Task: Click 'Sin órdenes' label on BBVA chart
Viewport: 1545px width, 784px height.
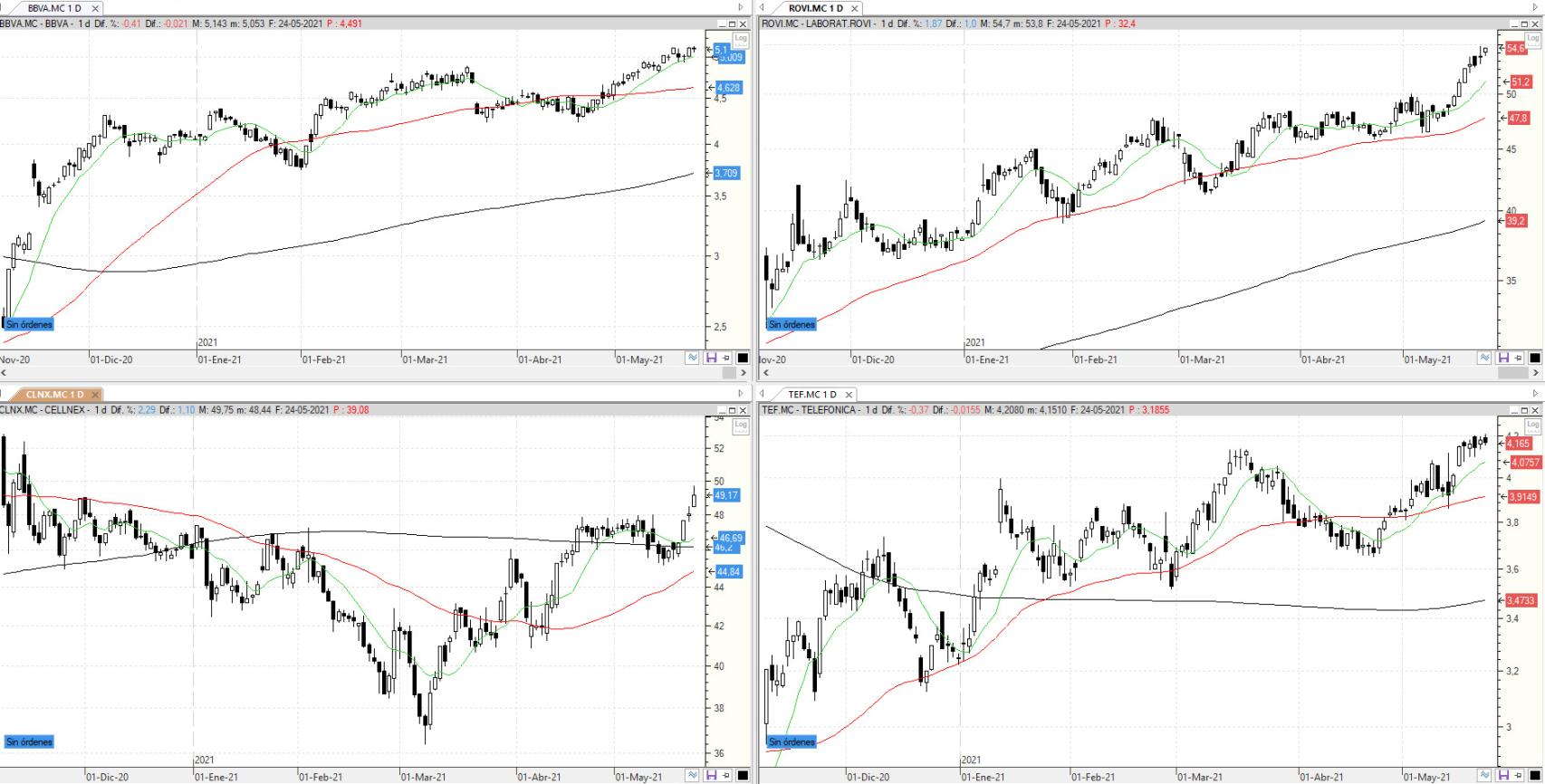Action: tap(29, 324)
